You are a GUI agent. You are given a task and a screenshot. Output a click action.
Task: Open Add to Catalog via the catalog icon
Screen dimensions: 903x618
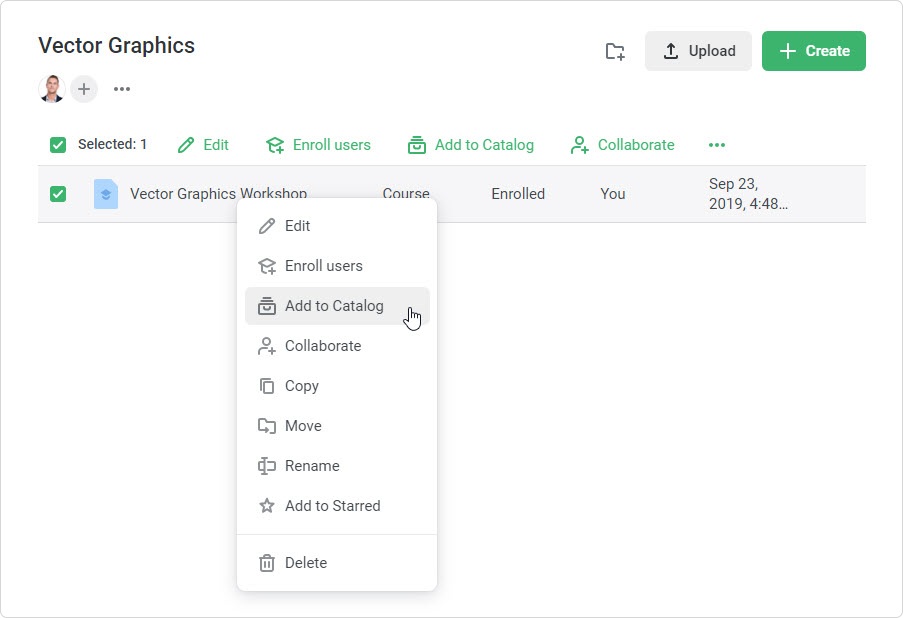pos(415,144)
